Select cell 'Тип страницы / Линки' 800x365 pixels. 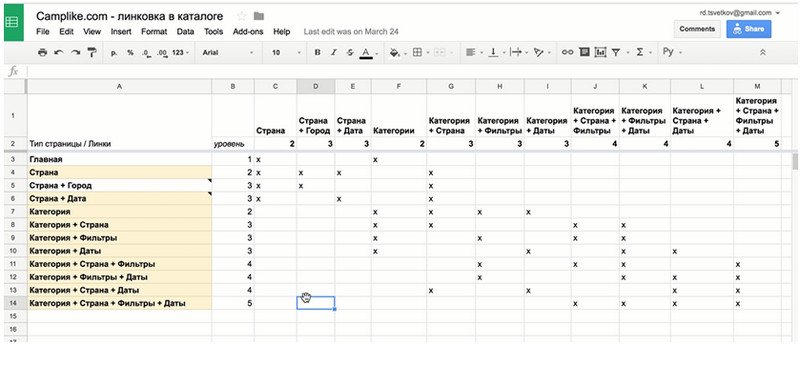(119, 144)
